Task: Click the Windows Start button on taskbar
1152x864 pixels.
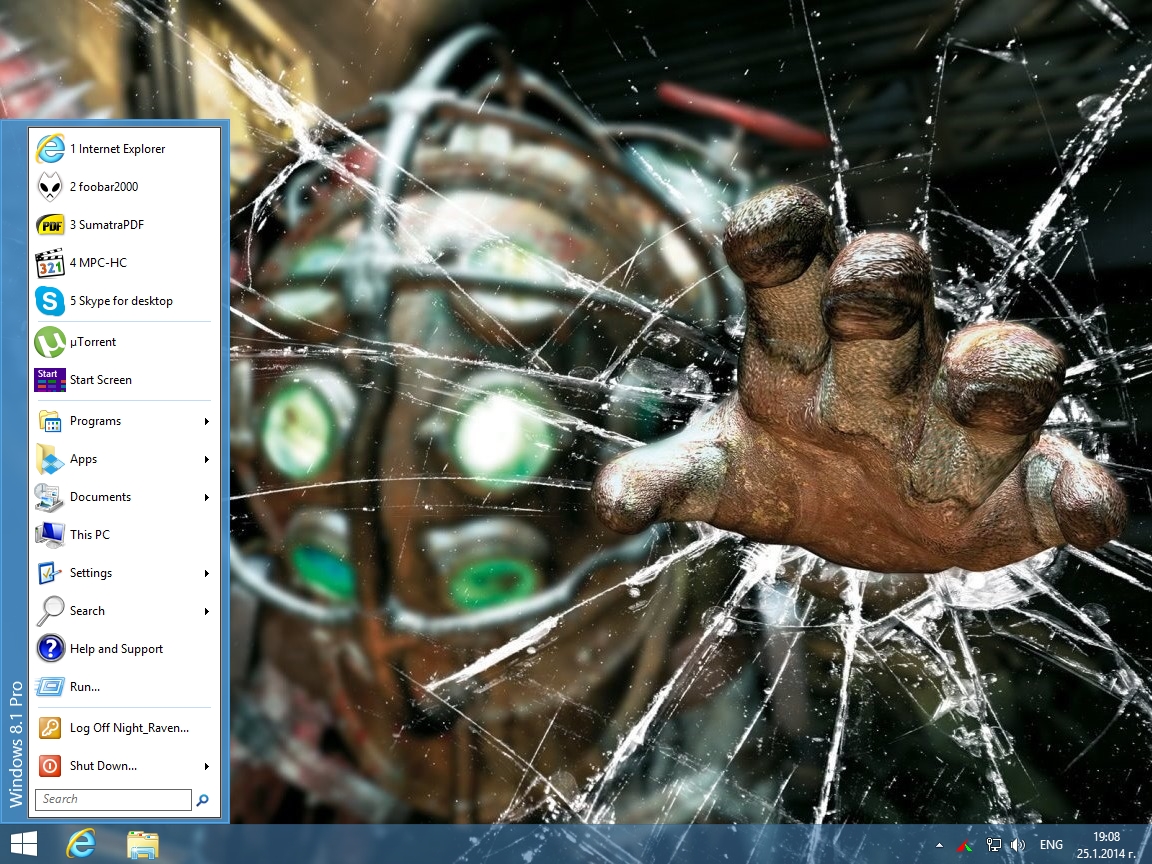Action: pyautogui.click(x=24, y=844)
